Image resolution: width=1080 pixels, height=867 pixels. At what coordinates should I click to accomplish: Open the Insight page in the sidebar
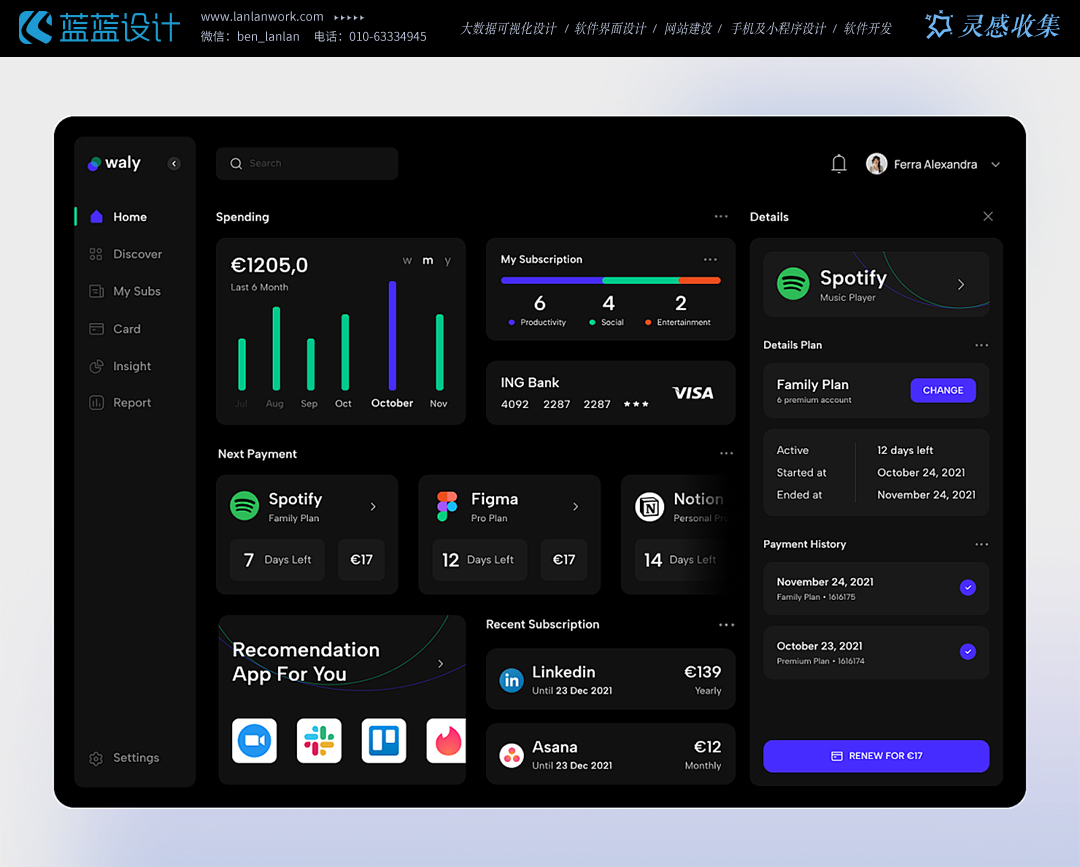(131, 366)
